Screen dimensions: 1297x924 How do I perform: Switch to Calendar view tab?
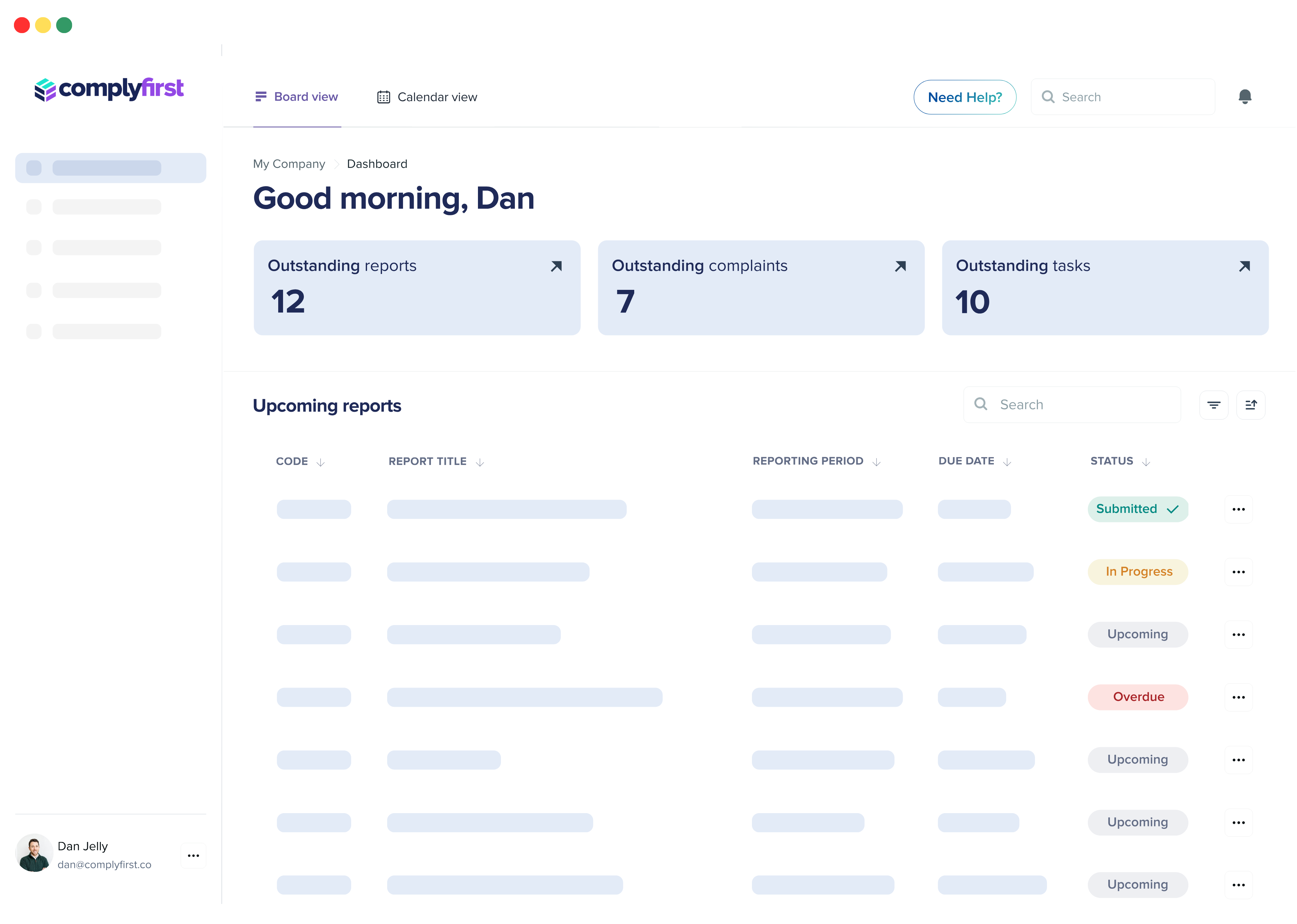click(427, 97)
